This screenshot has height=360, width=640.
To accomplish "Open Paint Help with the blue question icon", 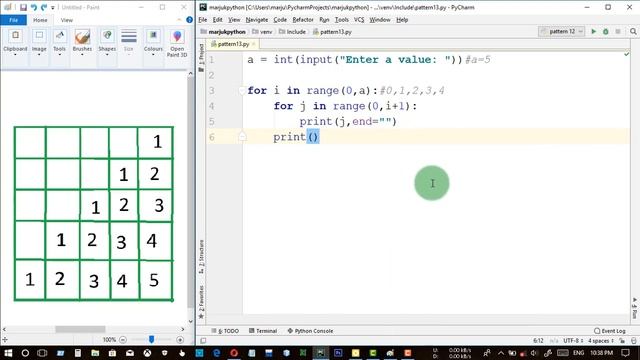I will point(189,20).
